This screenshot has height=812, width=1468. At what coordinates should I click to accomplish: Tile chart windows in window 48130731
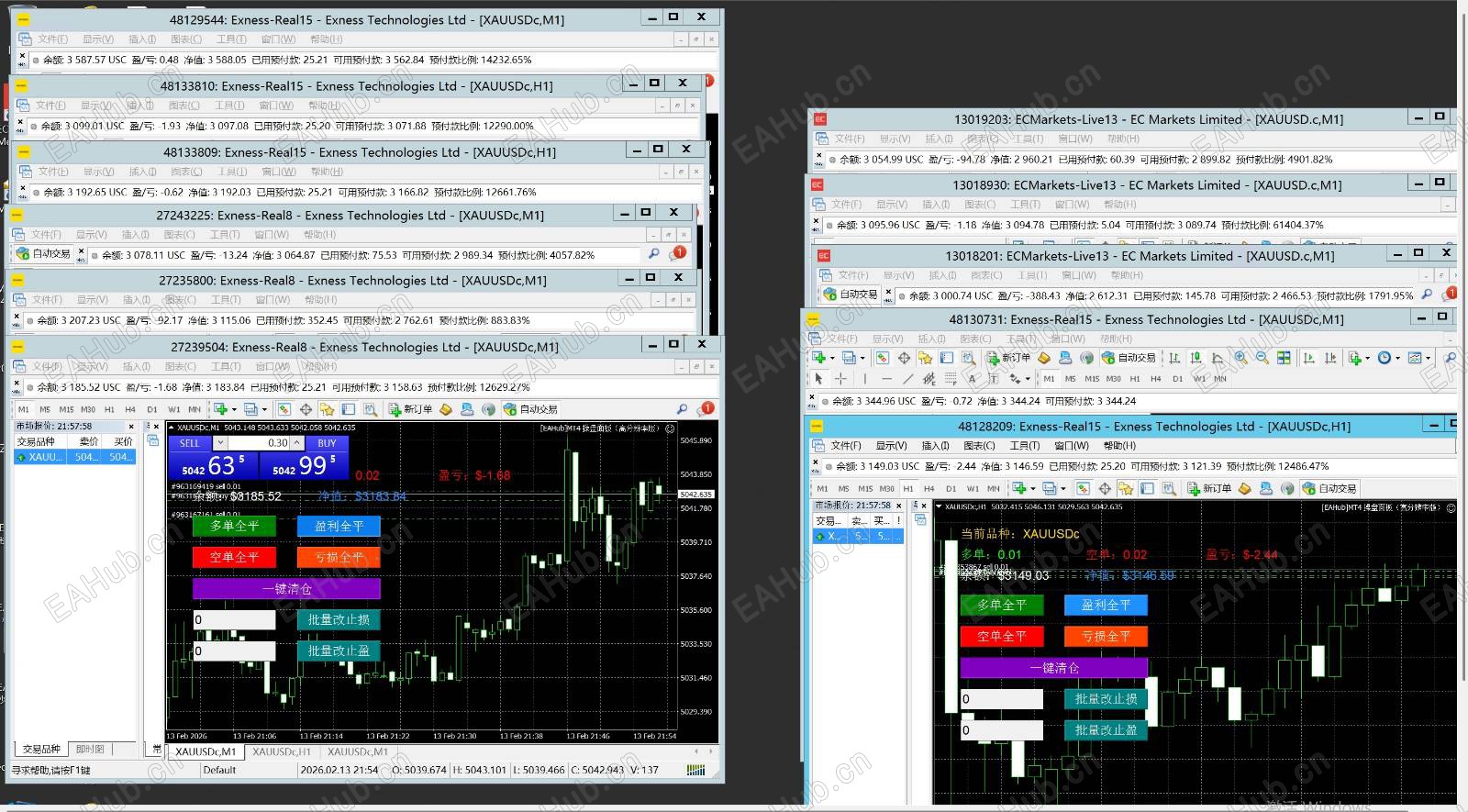tap(1284, 358)
